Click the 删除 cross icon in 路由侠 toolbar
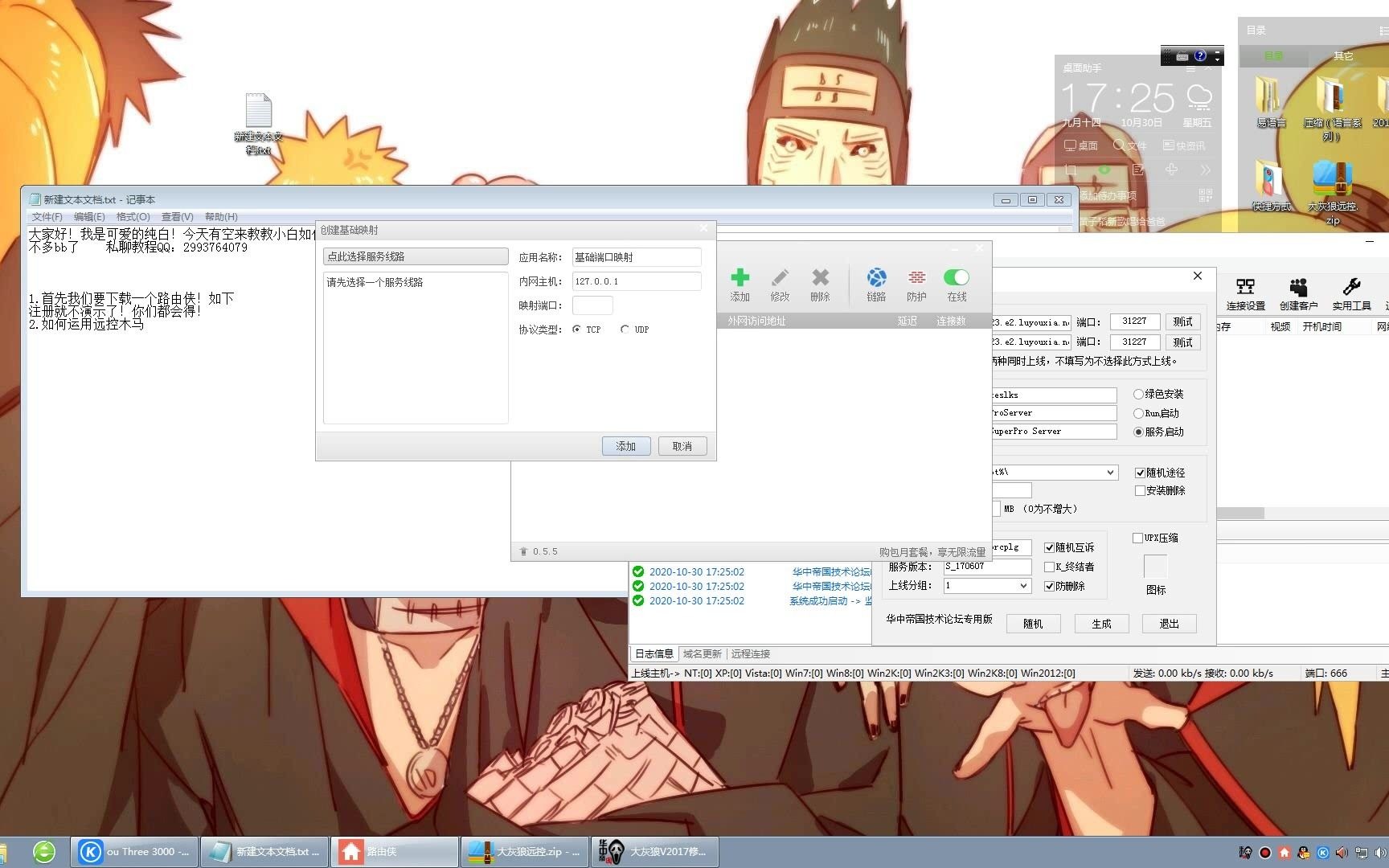Image resolution: width=1389 pixels, height=868 pixels. pos(820,278)
